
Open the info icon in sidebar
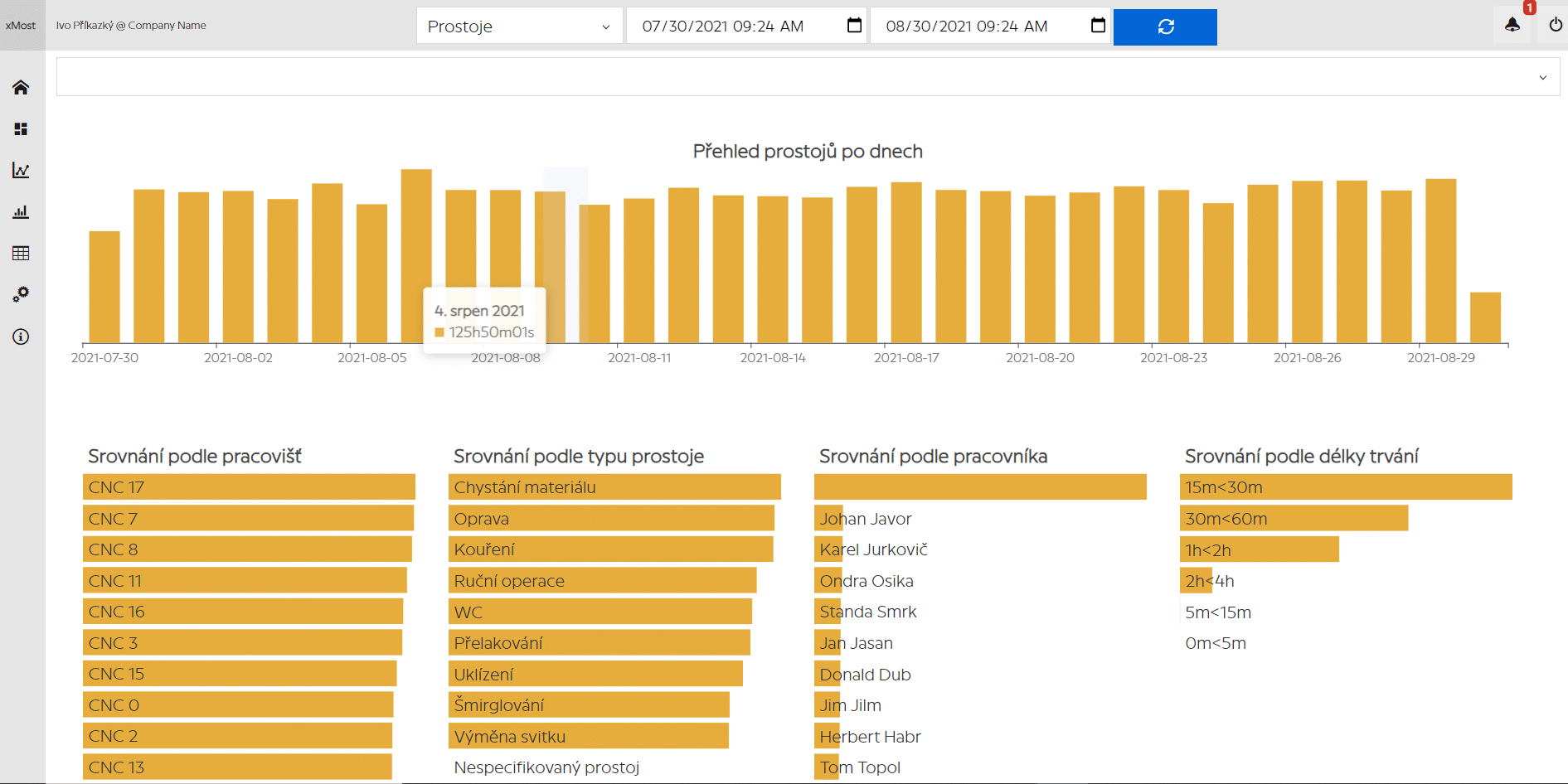(x=21, y=336)
